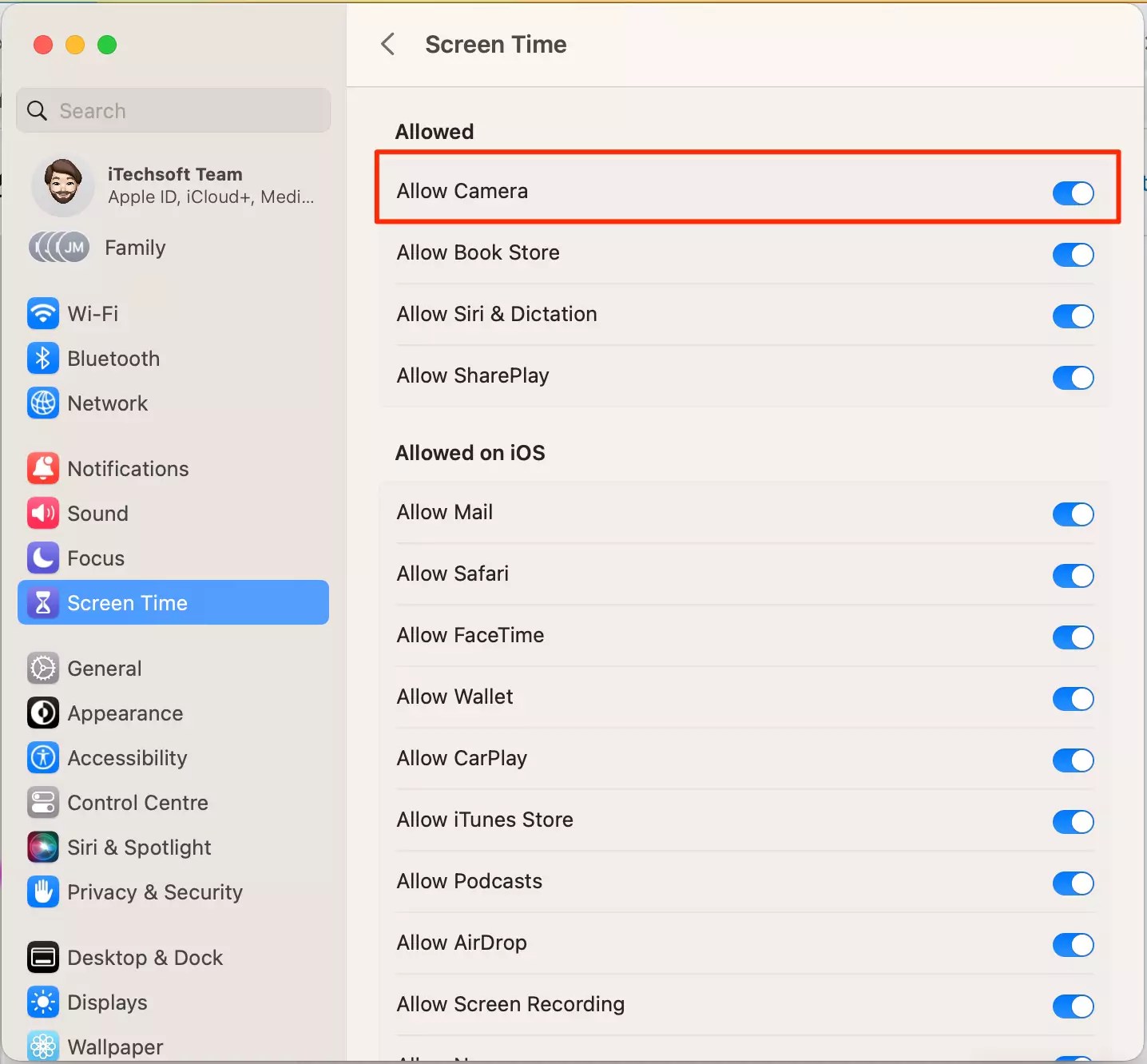Image resolution: width=1147 pixels, height=1064 pixels.
Task: Open Desktop & Dock settings label
Action: pos(145,957)
